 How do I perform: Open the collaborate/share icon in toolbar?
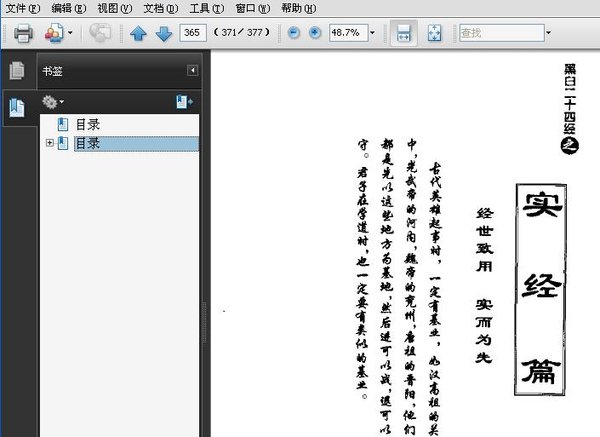point(54,33)
